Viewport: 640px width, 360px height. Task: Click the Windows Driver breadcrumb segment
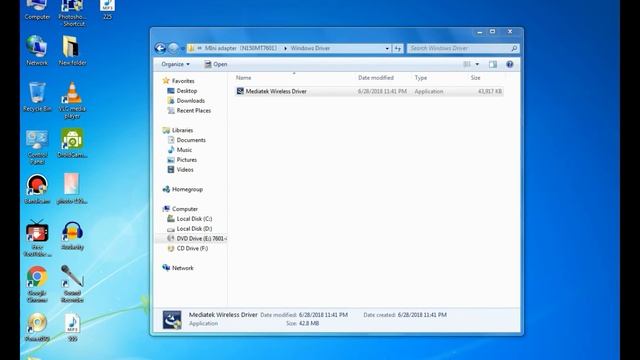(310, 48)
